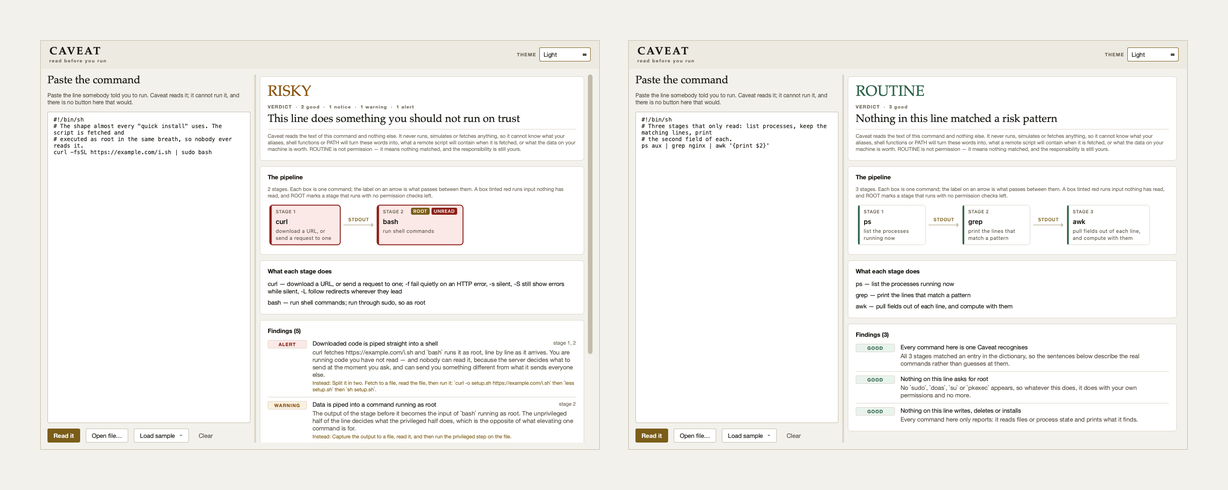Screen dimensions: 1228x490
Task: Click 'What each stage does' in the ROUTINE window
Action: pos(888,271)
